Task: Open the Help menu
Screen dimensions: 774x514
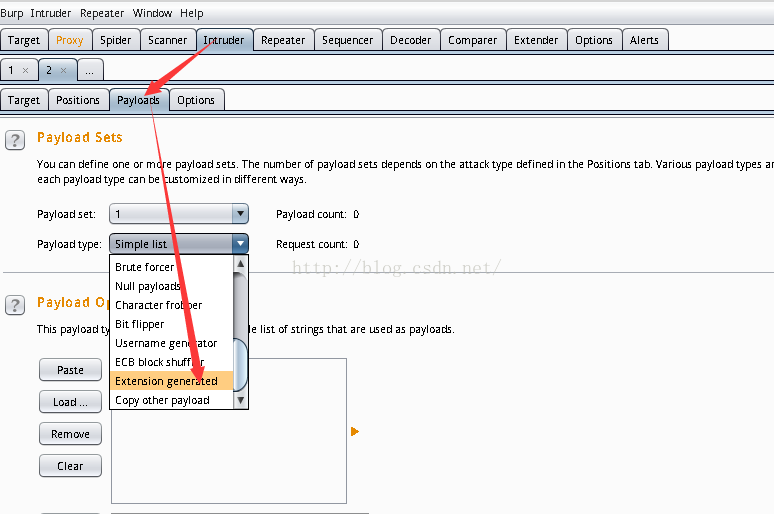Action: coord(192,13)
